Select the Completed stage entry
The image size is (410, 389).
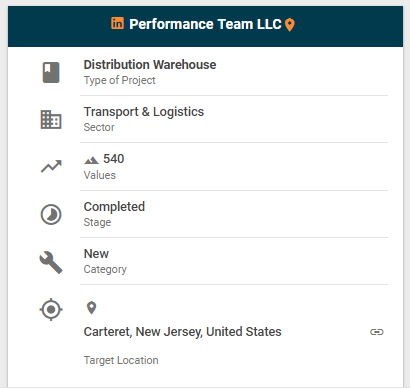tap(114, 207)
